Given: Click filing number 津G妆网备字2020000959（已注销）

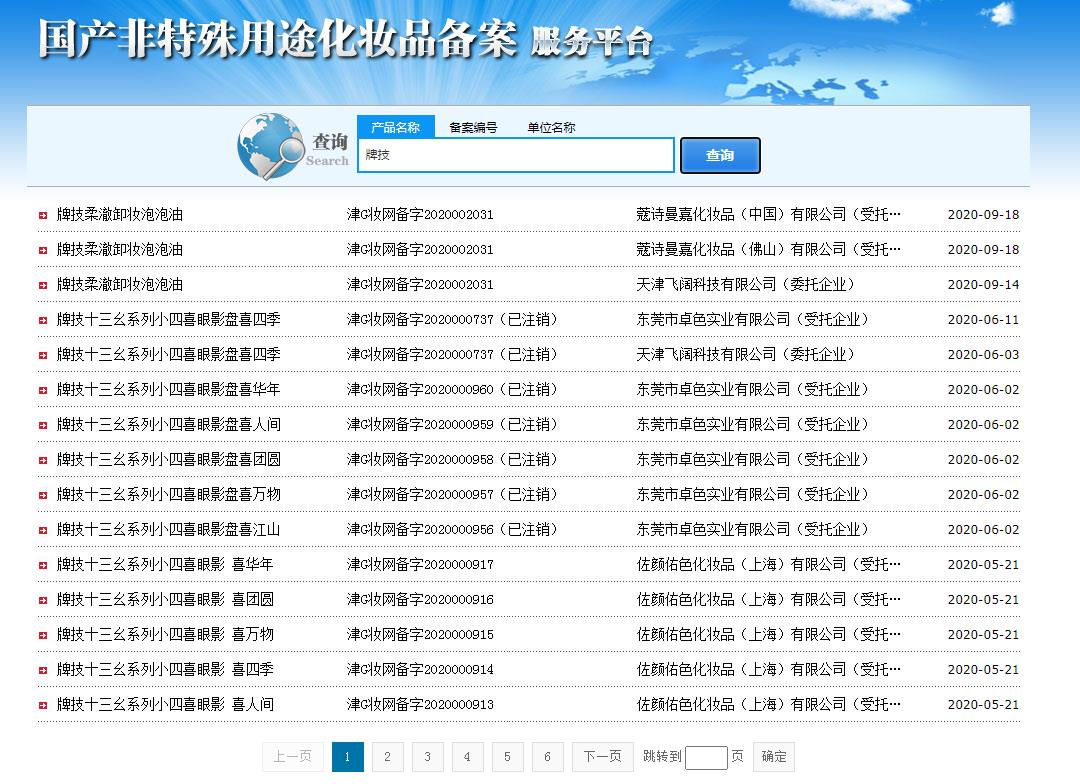Looking at the screenshot, I should (453, 424).
